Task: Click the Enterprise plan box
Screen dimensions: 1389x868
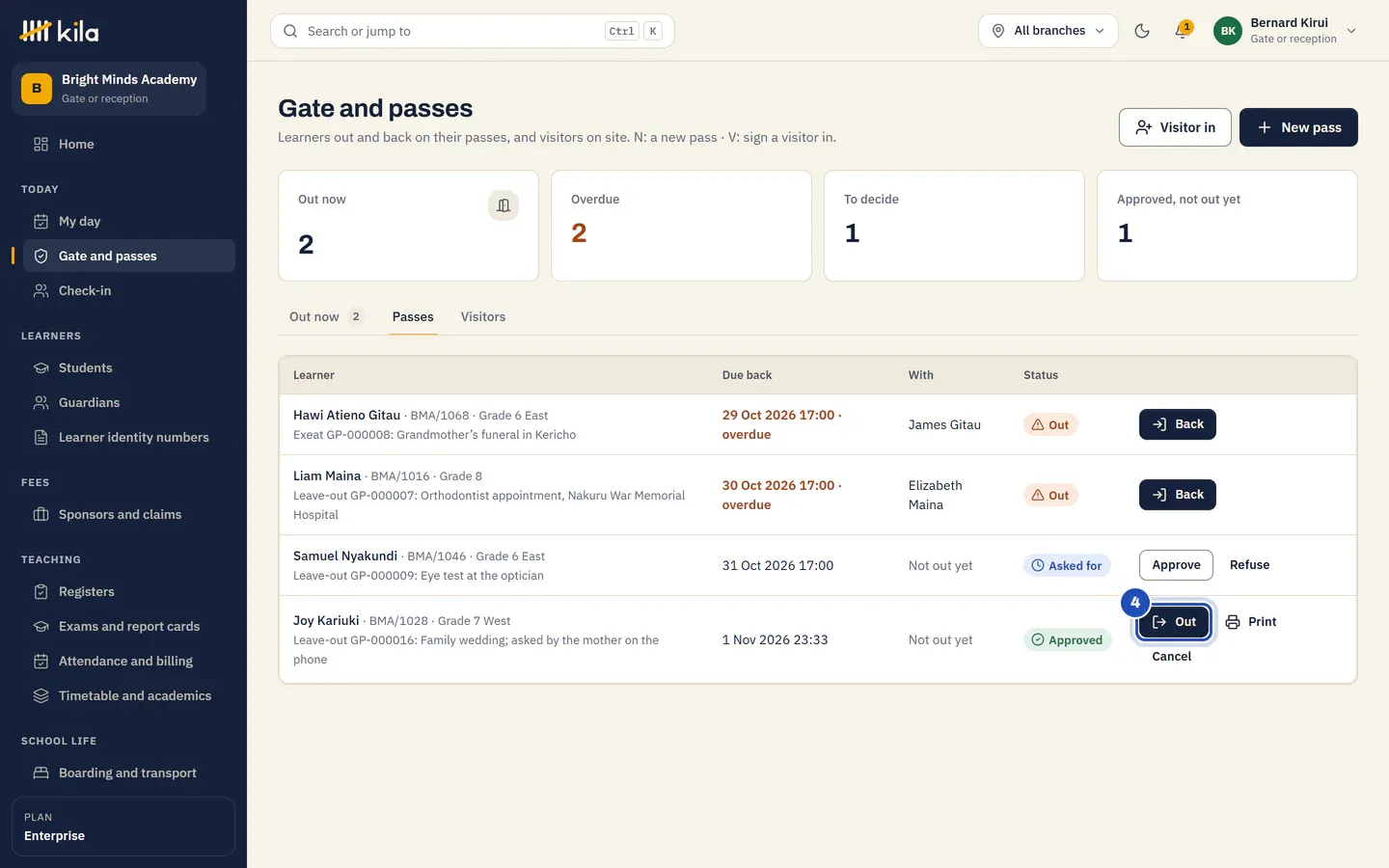Action: point(123,827)
